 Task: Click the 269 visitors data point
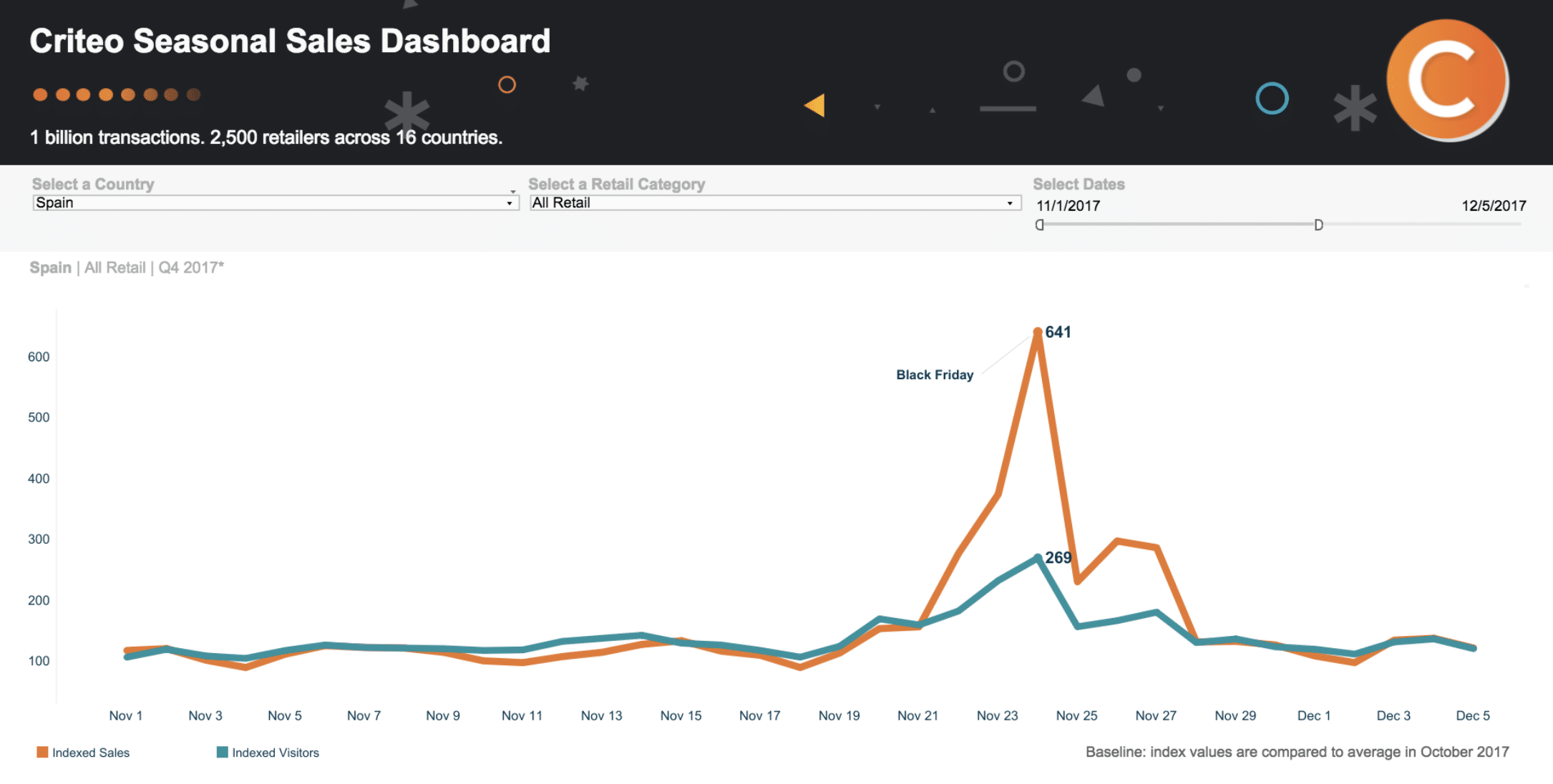1038,557
